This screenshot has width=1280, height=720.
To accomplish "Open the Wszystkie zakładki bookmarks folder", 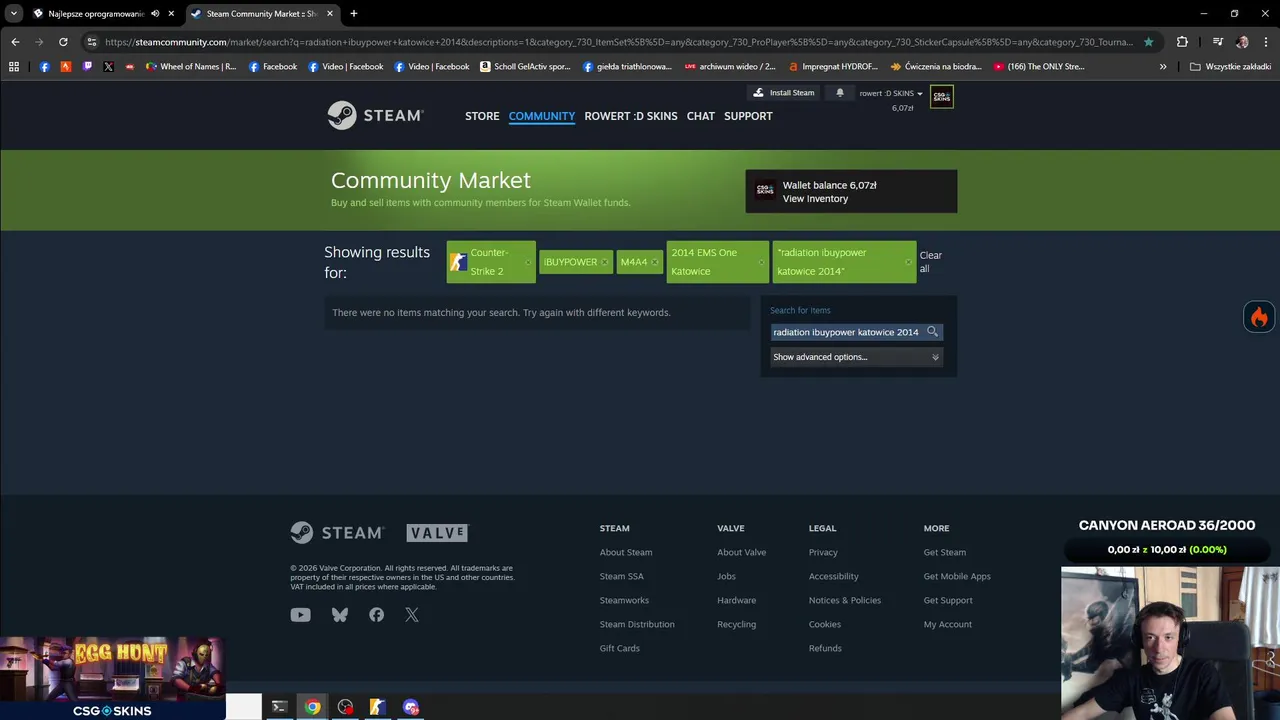I will [1230, 67].
